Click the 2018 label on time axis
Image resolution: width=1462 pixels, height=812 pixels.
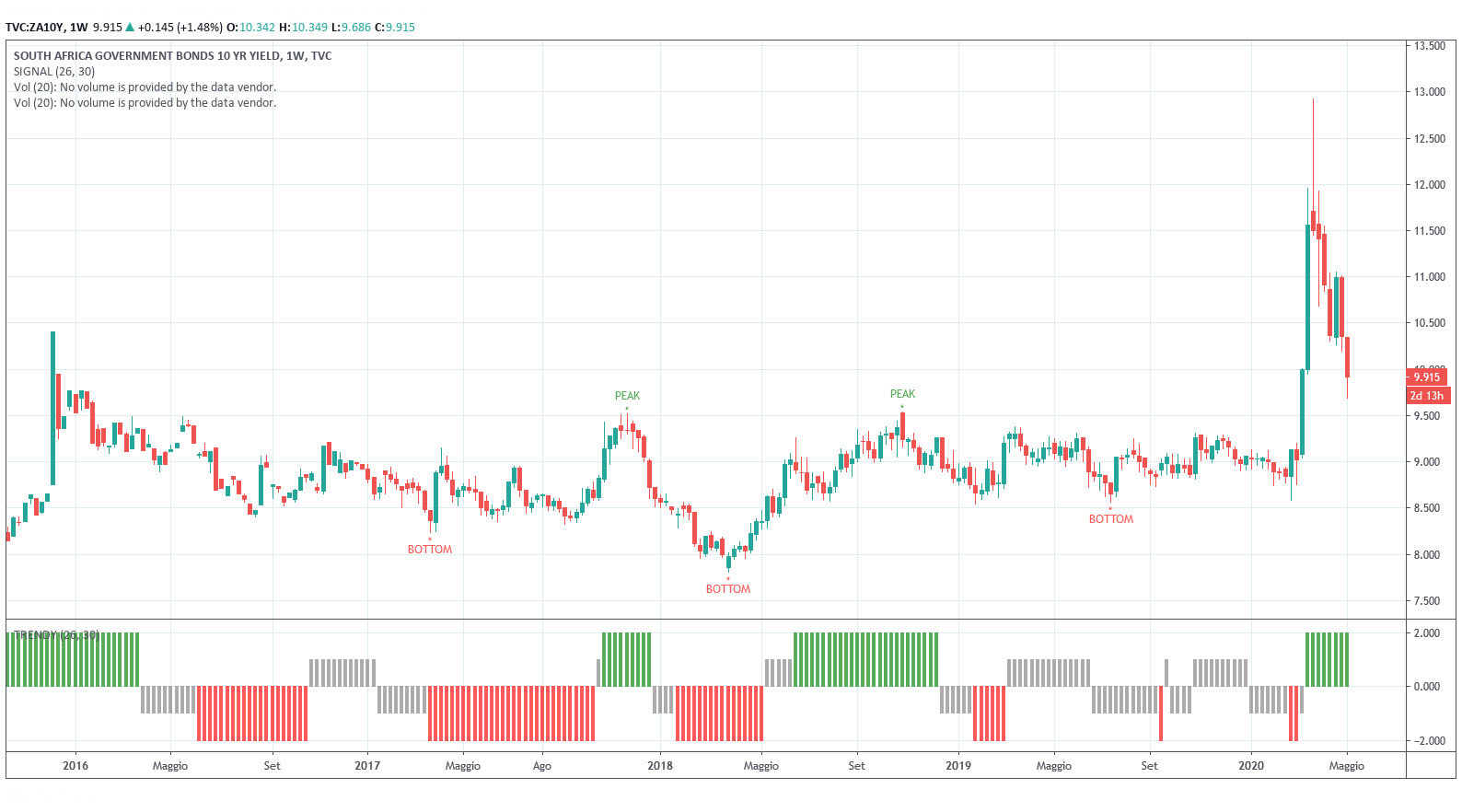660,766
